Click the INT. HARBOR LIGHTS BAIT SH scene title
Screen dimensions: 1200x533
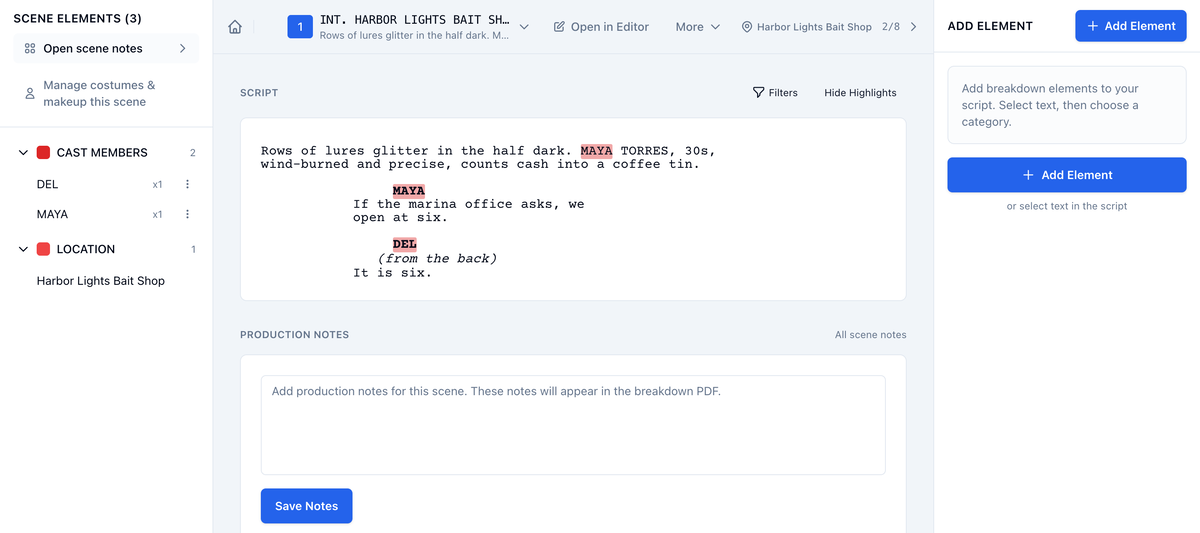pos(415,19)
